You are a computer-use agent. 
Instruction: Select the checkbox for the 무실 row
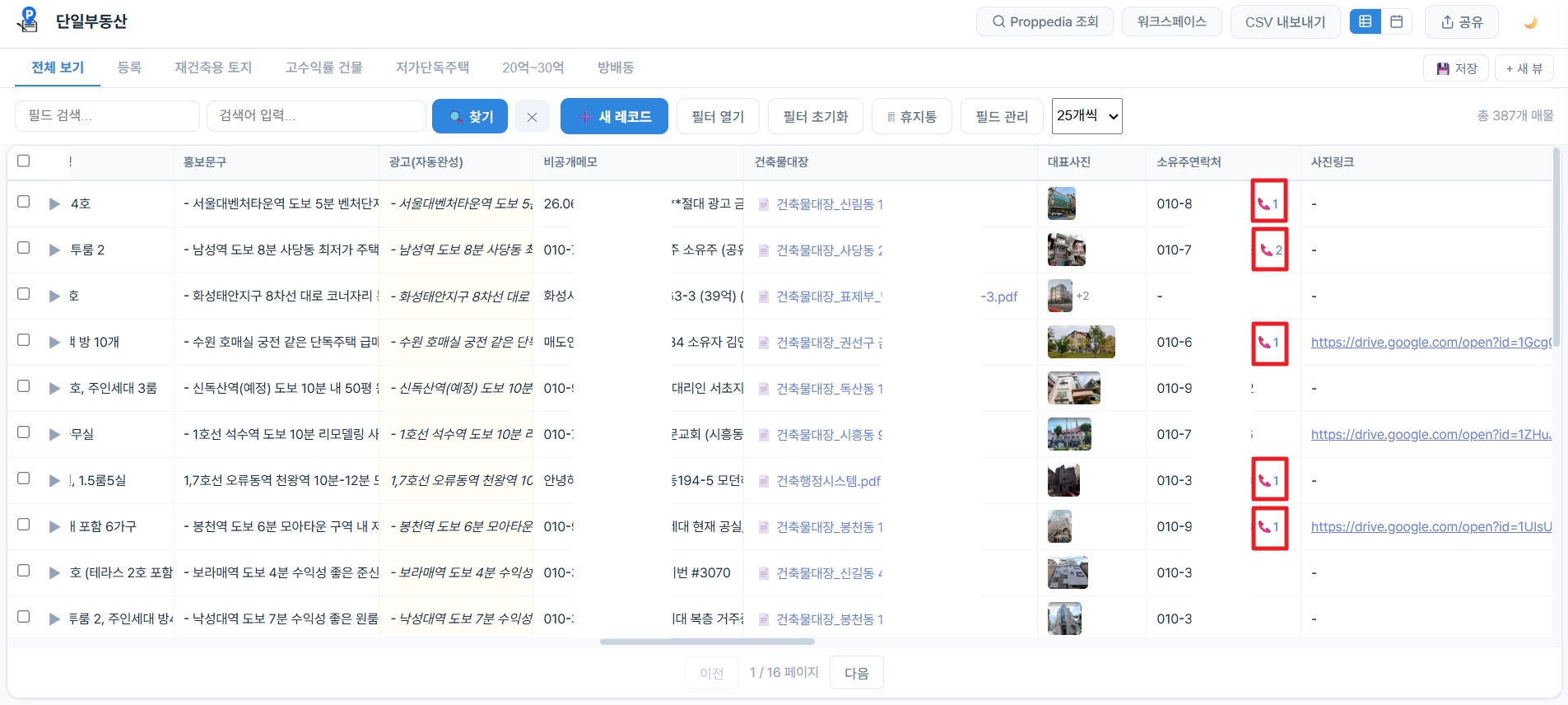click(x=24, y=432)
